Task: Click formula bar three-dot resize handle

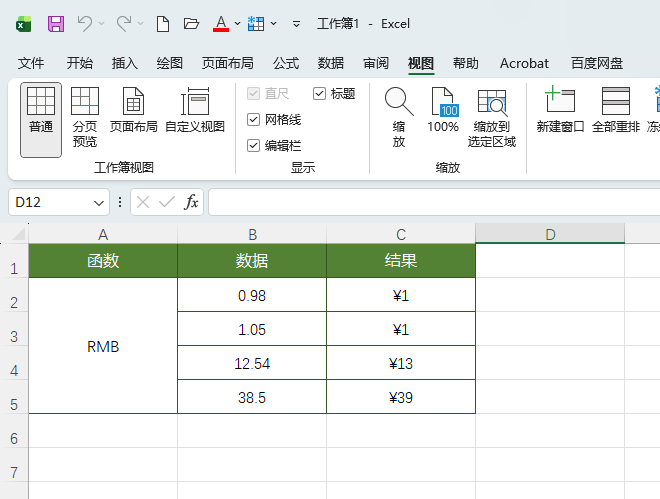Action: (120, 202)
